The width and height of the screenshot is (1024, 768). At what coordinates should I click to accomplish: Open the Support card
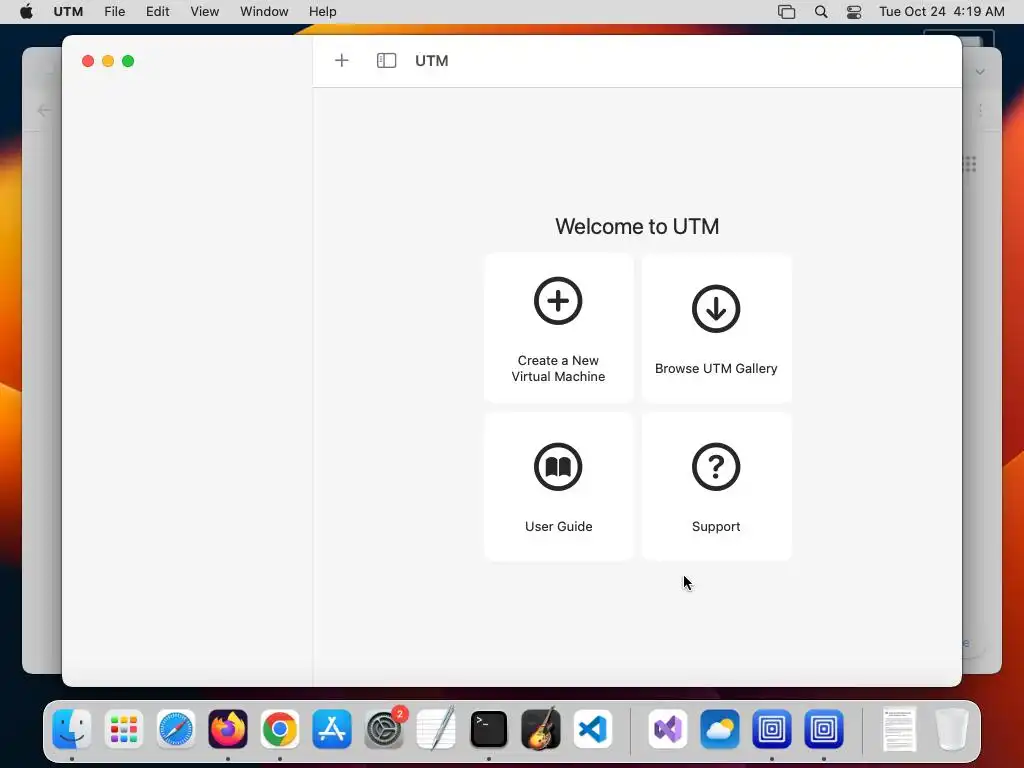[716, 487]
